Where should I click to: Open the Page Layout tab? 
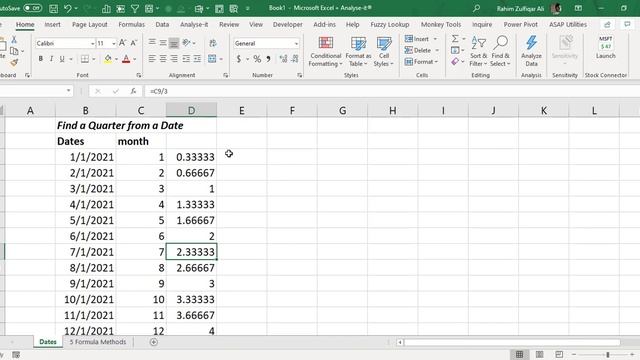click(x=90, y=24)
